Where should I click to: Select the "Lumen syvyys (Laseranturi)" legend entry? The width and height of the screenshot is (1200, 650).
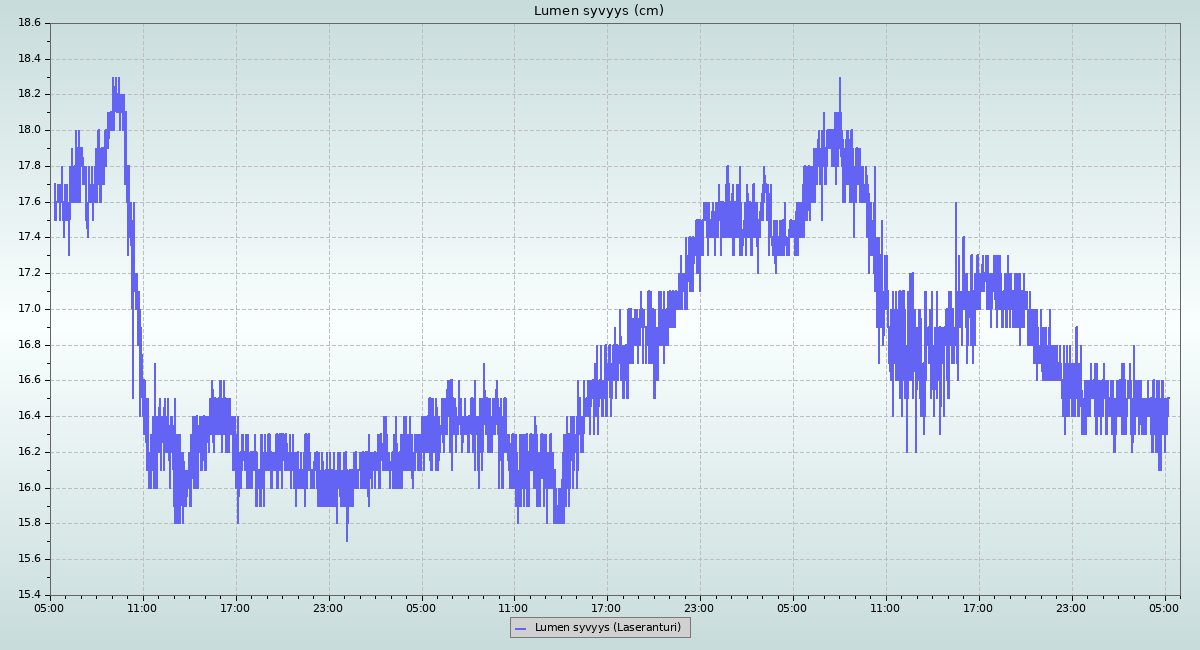(607, 628)
